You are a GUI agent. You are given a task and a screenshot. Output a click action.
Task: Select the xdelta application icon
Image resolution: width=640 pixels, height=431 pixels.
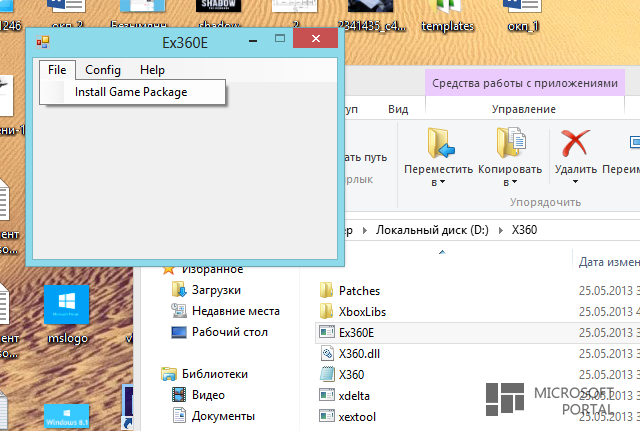(327, 395)
